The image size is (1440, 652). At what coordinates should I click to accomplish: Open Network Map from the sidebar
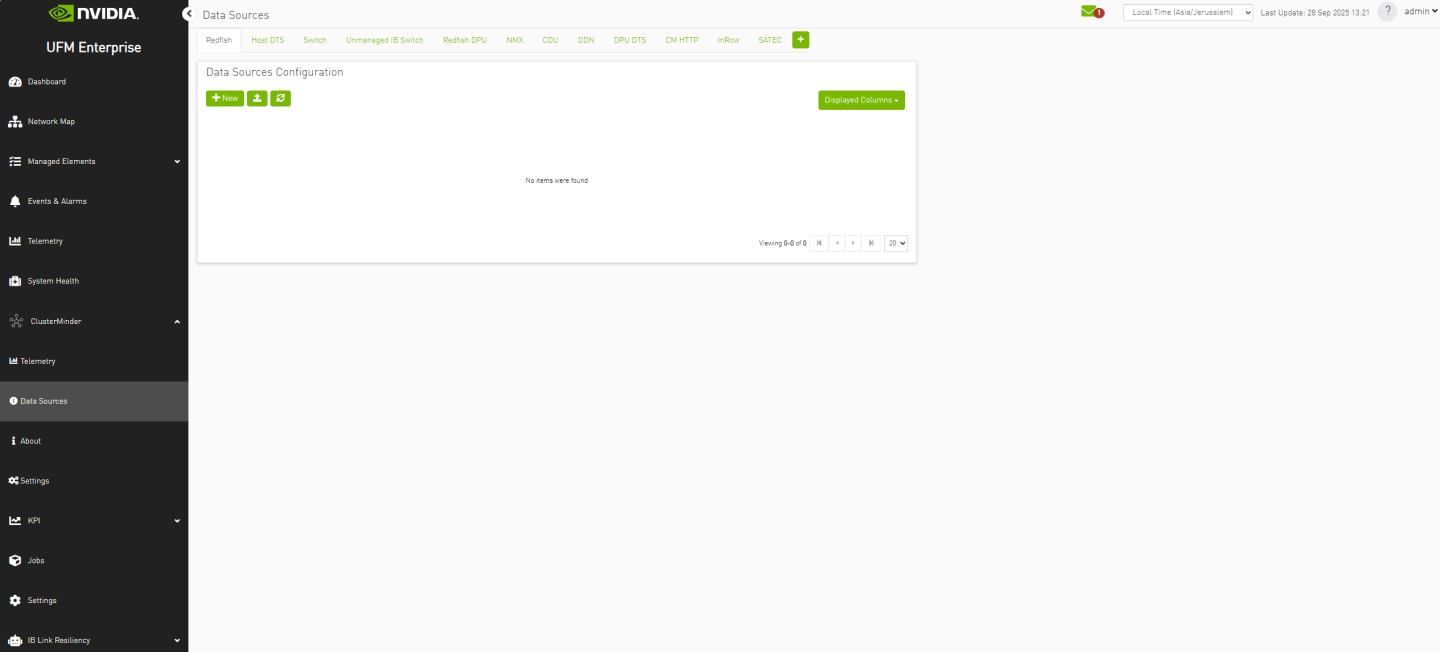coord(50,121)
